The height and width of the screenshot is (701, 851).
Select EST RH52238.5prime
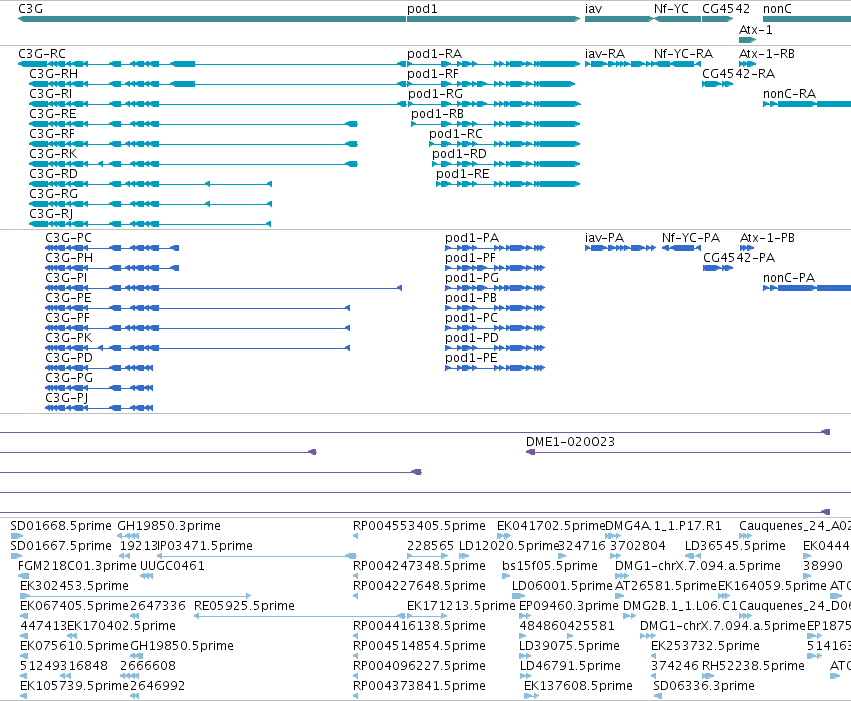click(x=708, y=676)
